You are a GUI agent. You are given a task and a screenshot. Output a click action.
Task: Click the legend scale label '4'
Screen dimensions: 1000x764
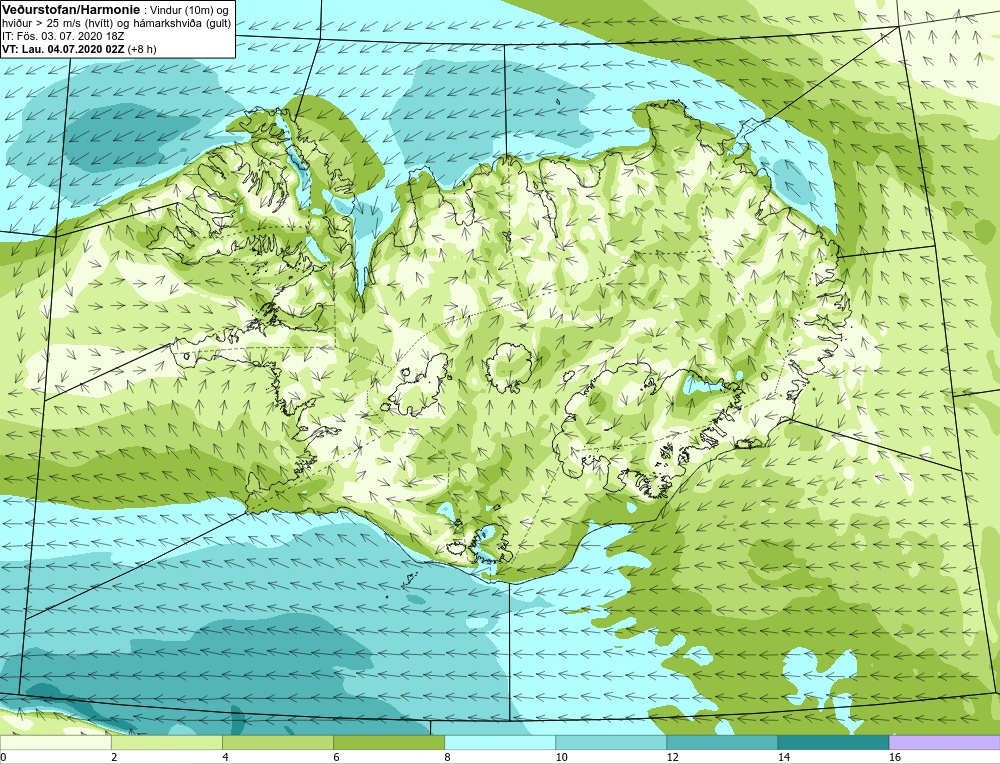[x=225, y=757]
